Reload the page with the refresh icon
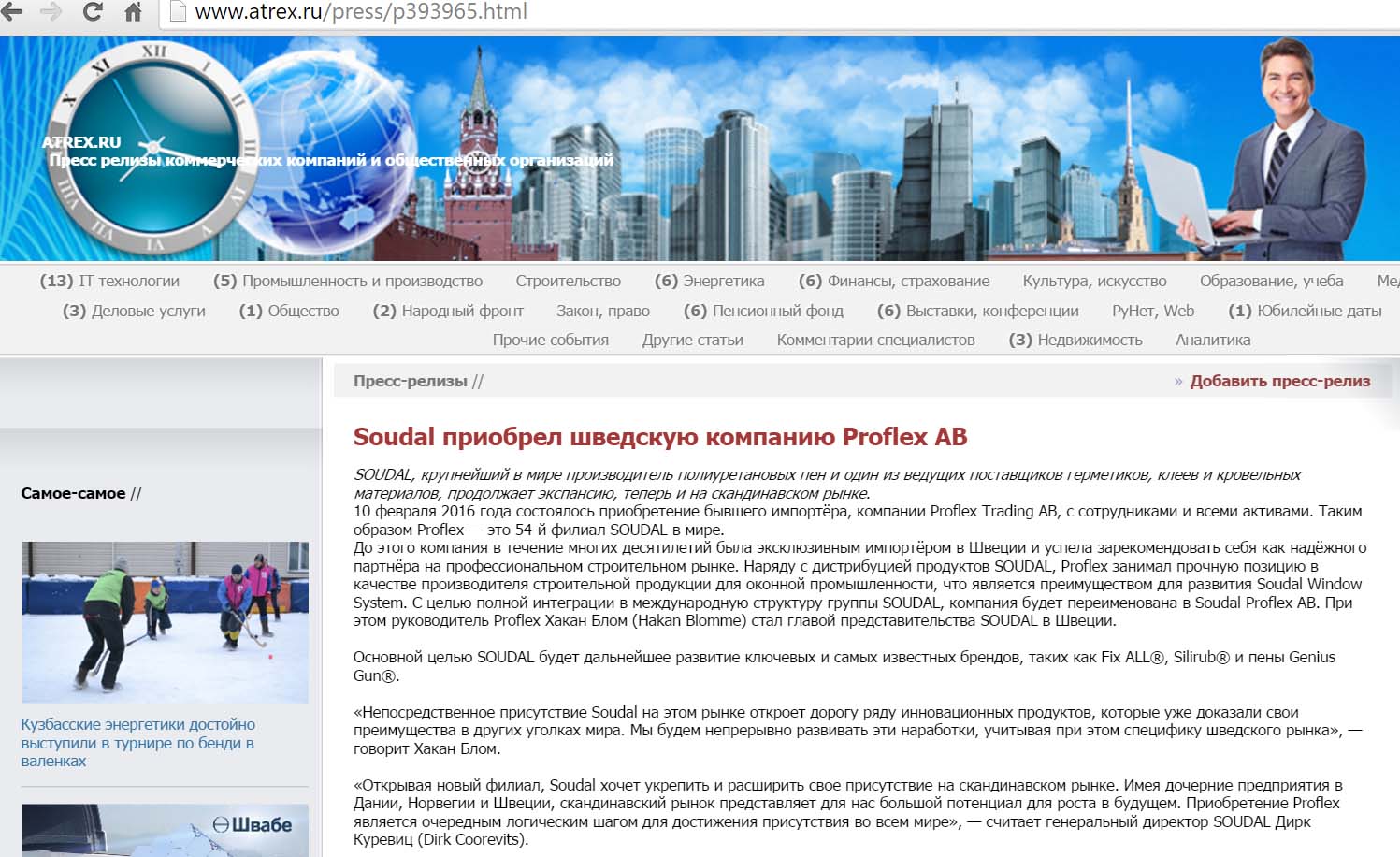The width and height of the screenshot is (1400, 857). pyautogui.click(x=93, y=12)
